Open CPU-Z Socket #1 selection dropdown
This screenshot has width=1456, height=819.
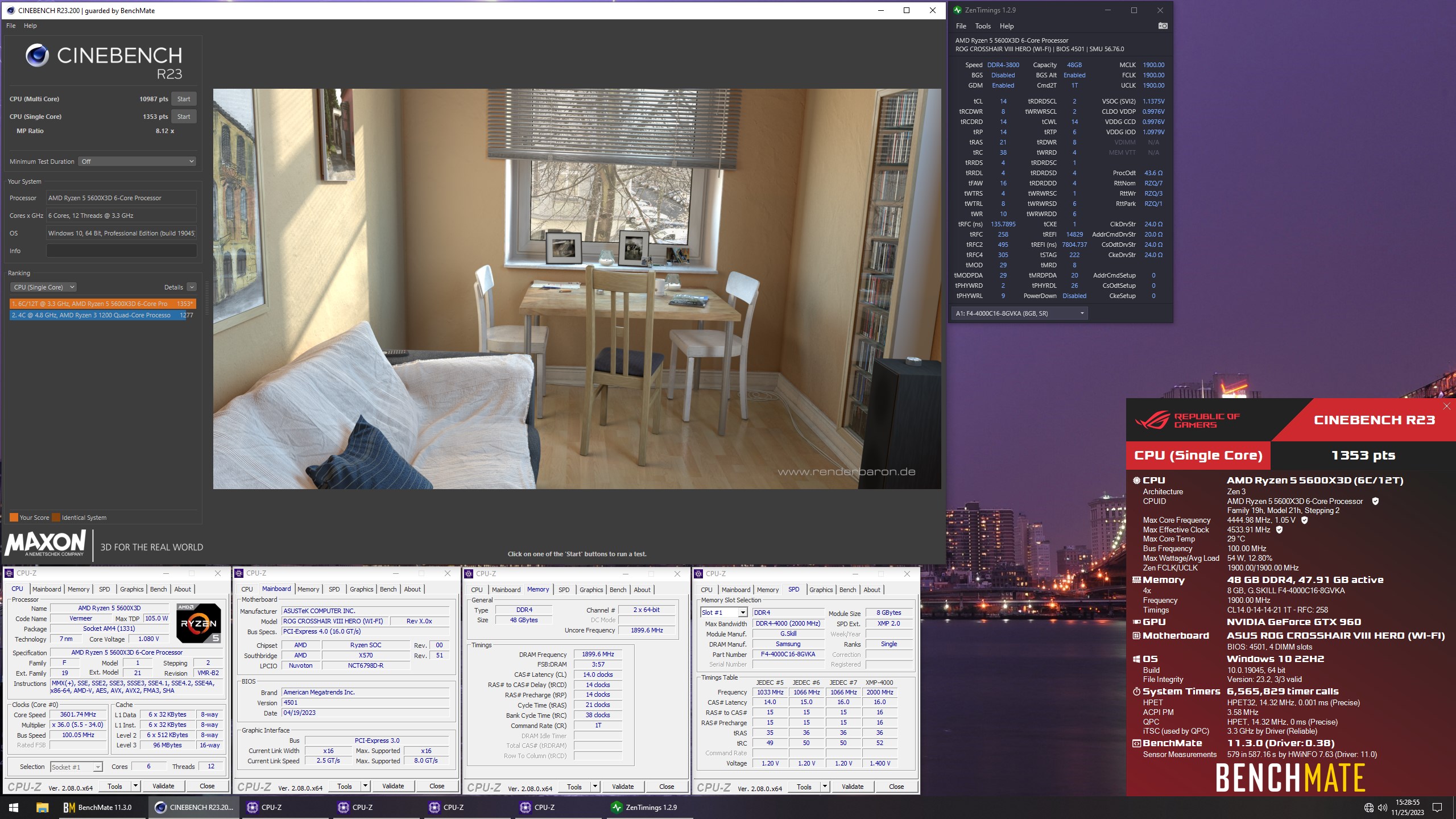(76, 767)
